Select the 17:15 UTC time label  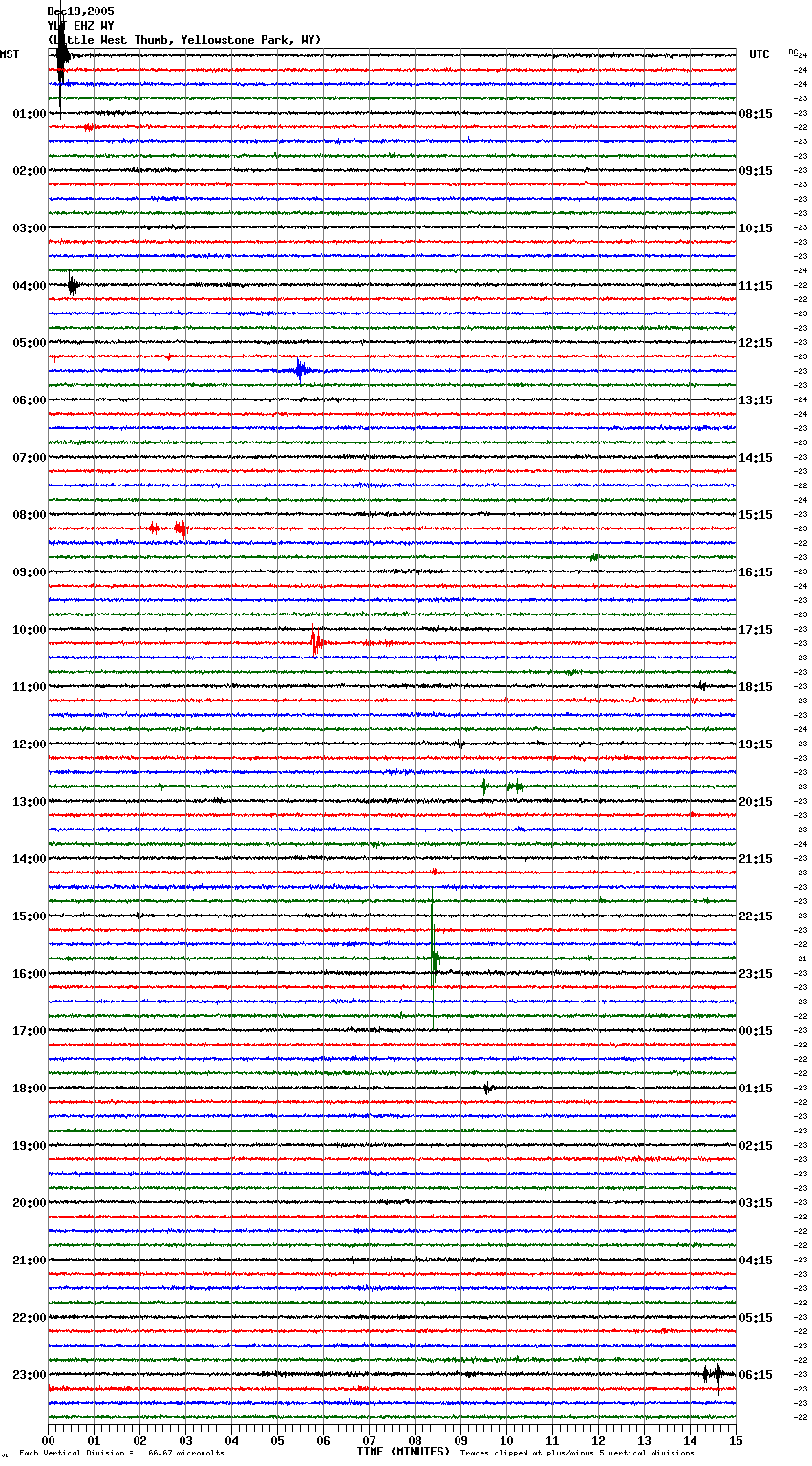click(756, 630)
